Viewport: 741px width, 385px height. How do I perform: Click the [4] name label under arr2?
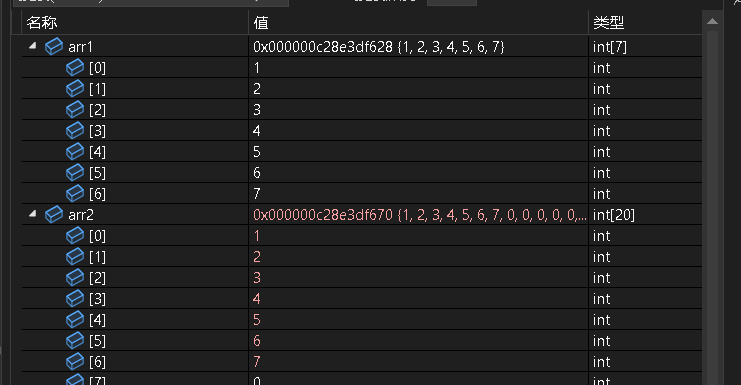coord(97,320)
